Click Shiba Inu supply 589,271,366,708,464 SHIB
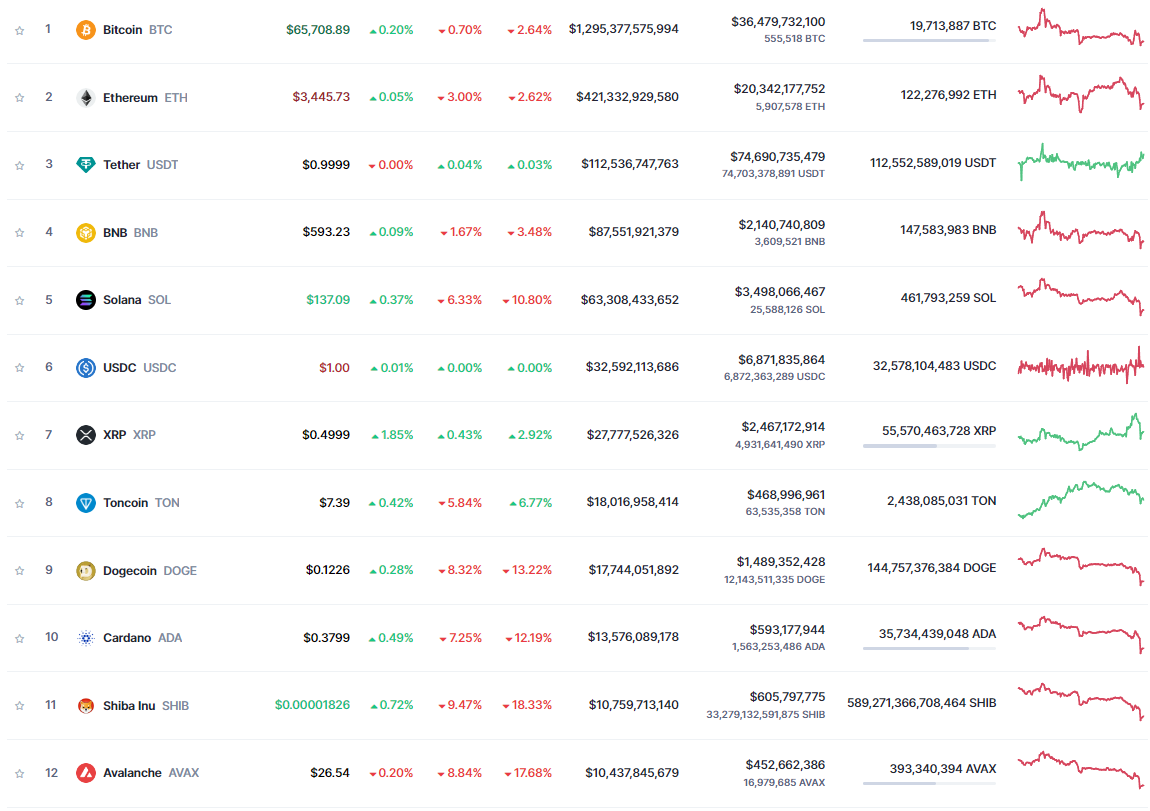Screen dimensions: 1150x811 (x=922, y=702)
